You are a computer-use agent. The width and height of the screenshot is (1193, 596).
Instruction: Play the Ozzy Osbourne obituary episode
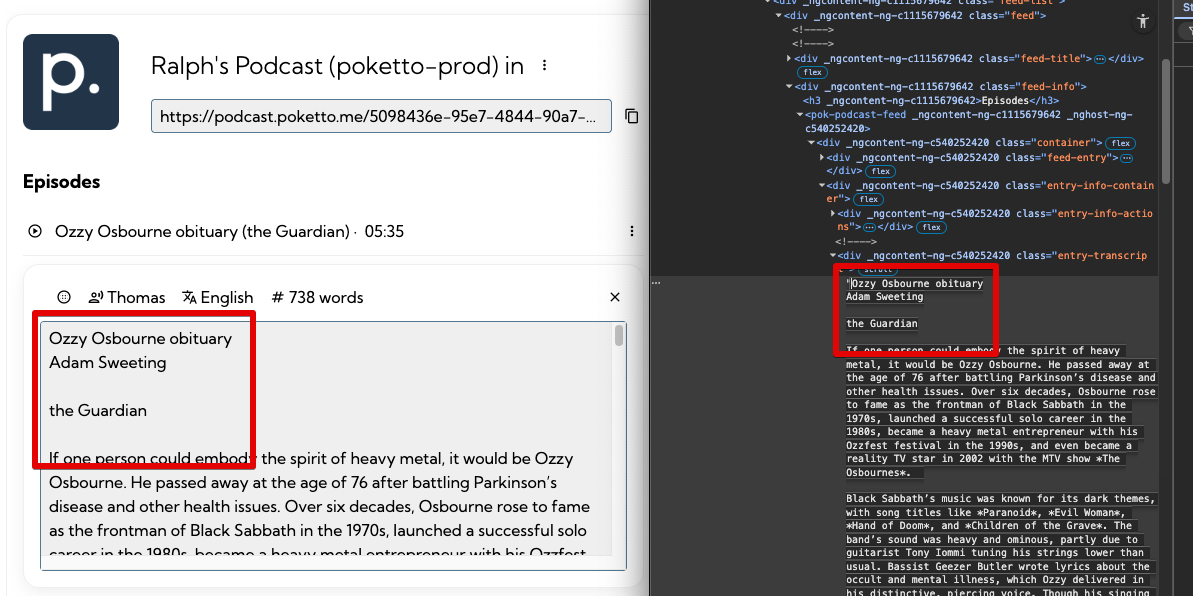(35, 231)
